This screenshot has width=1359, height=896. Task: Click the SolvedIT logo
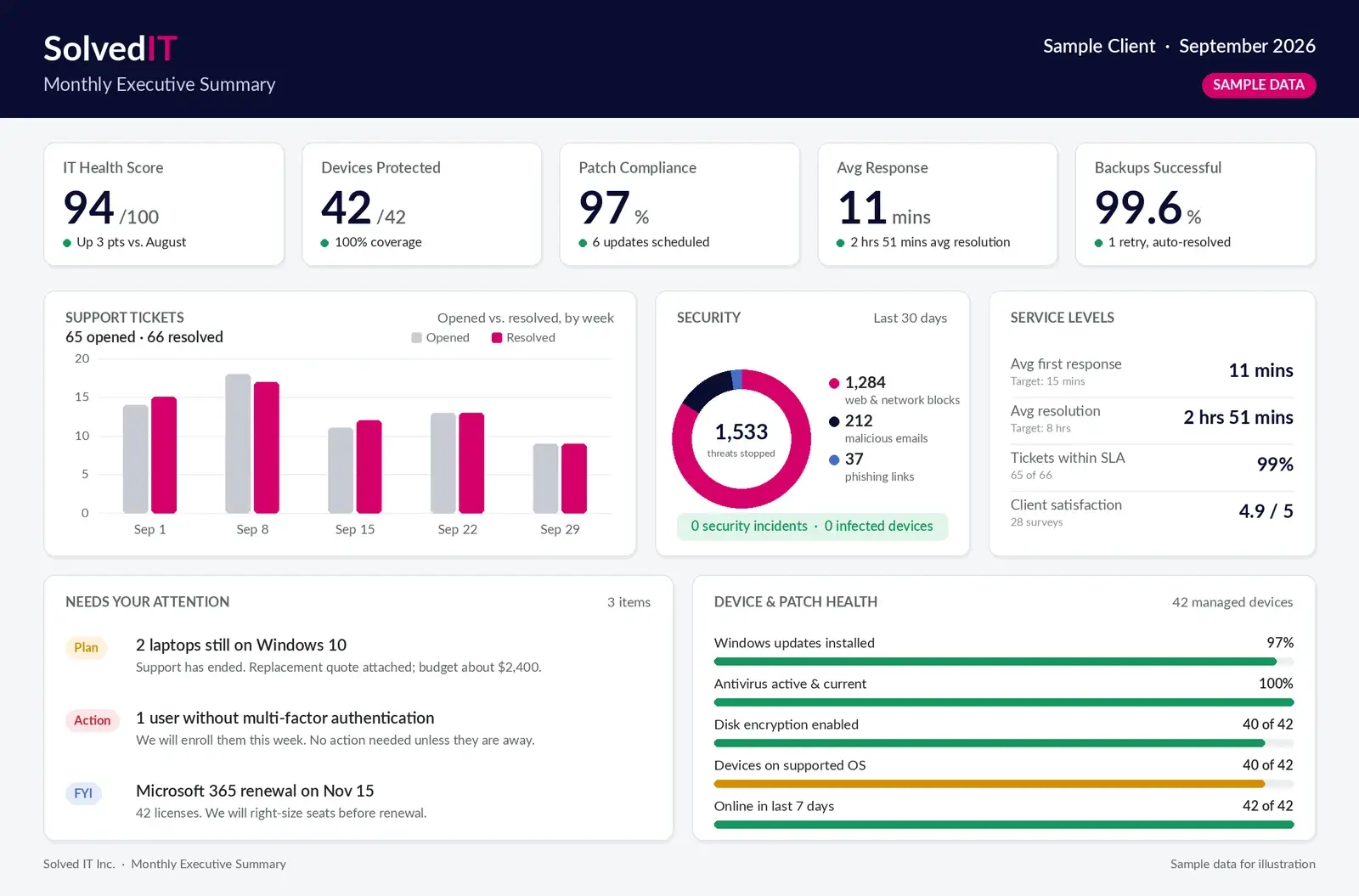[x=110, y=48]
